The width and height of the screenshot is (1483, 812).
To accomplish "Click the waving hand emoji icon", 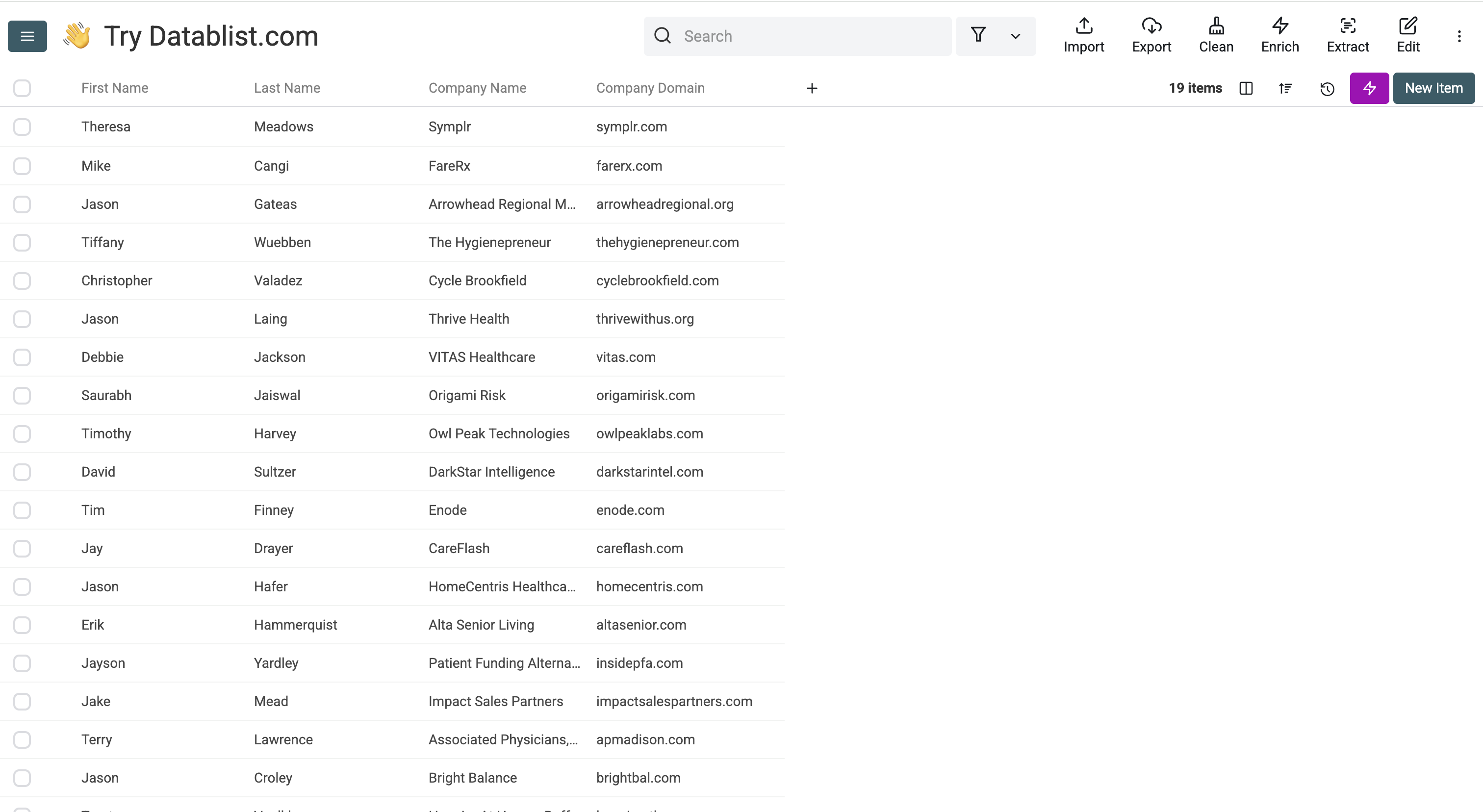I will coord(77,36).
